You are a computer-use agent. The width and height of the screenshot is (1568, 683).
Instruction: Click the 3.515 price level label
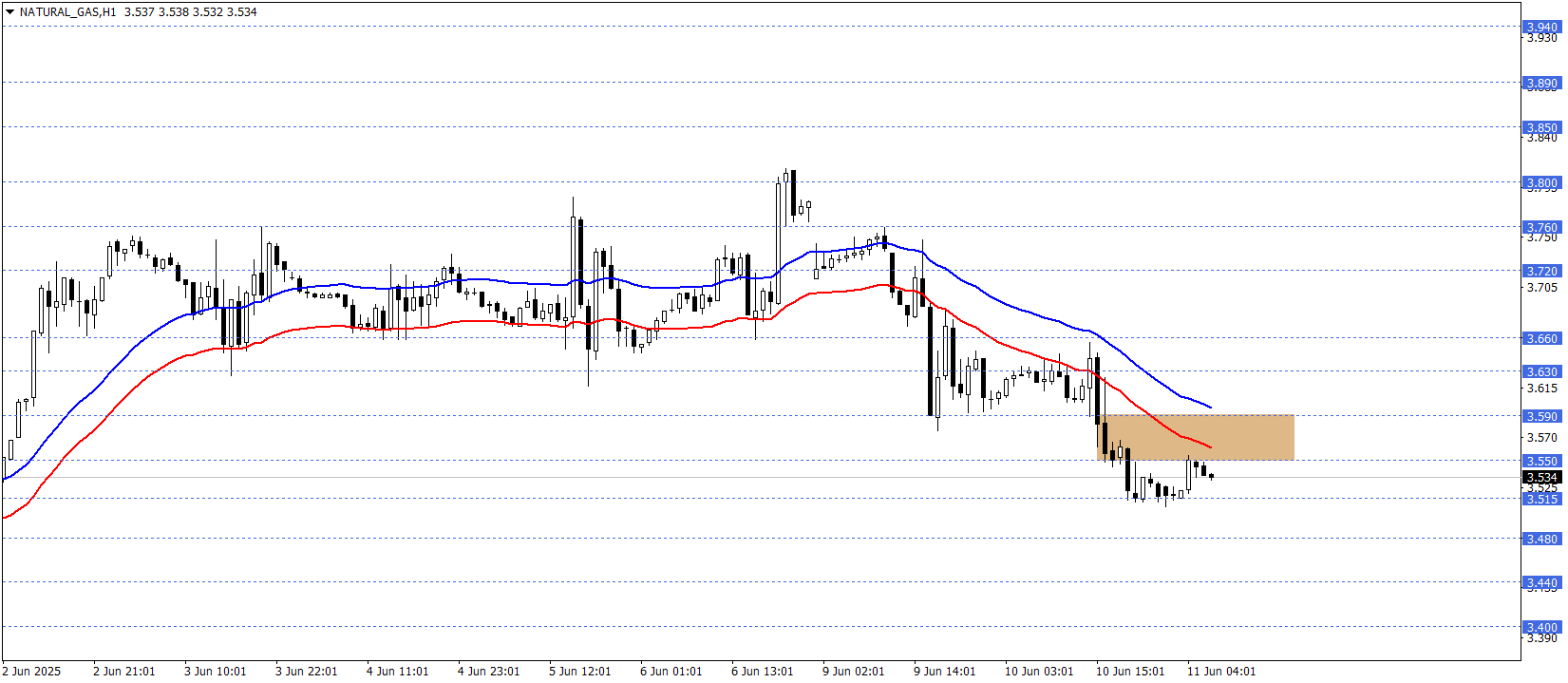coord(1542,500)
